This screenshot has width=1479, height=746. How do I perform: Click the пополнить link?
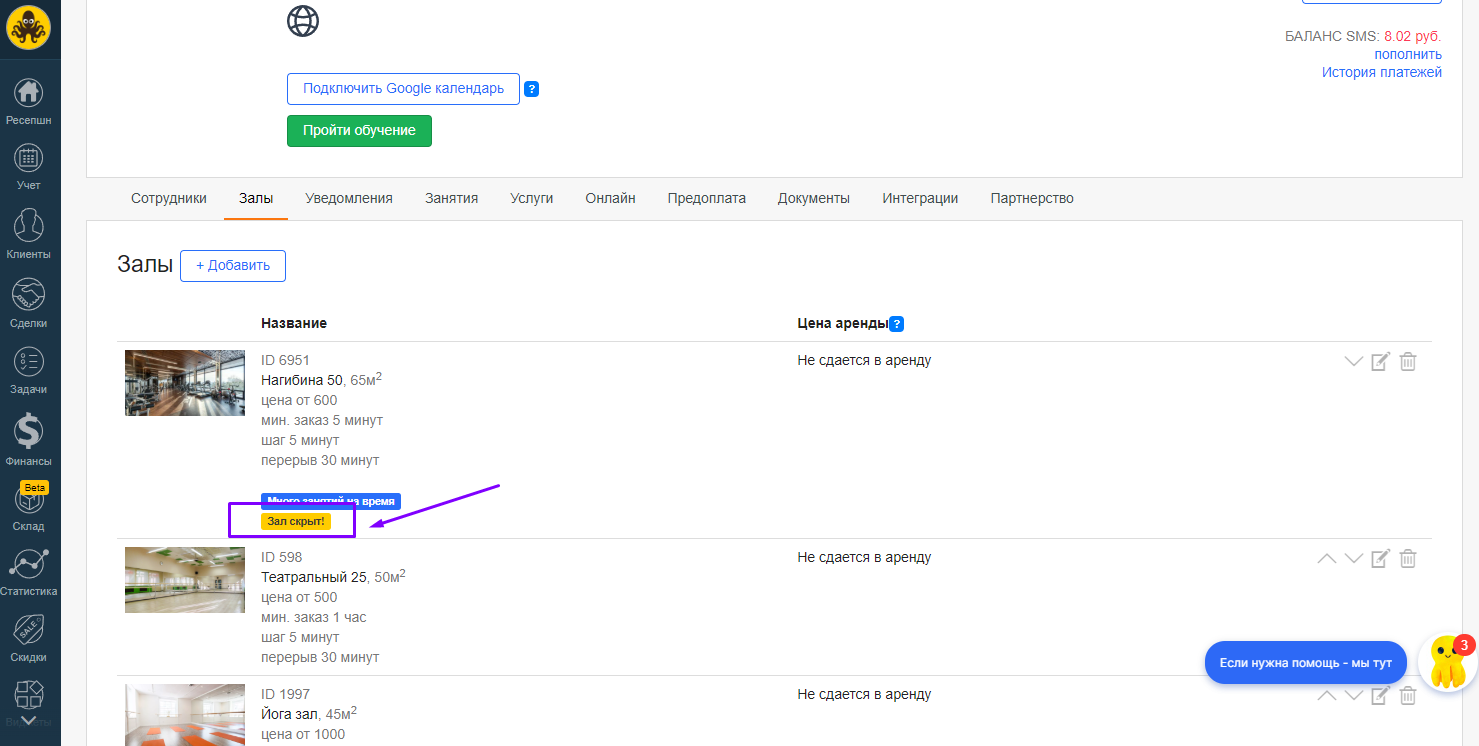click(1408, 54)
